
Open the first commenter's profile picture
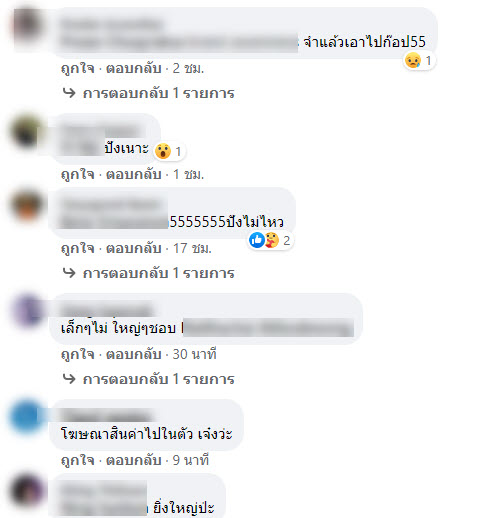[27, 27]
